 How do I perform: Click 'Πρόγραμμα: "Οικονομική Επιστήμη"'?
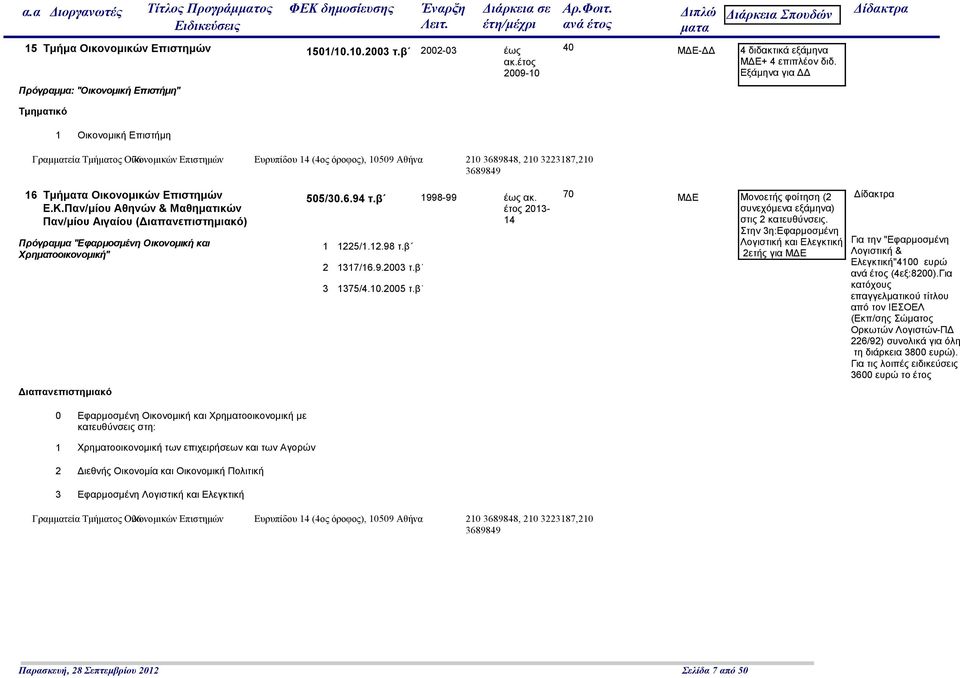pos(100,91)
